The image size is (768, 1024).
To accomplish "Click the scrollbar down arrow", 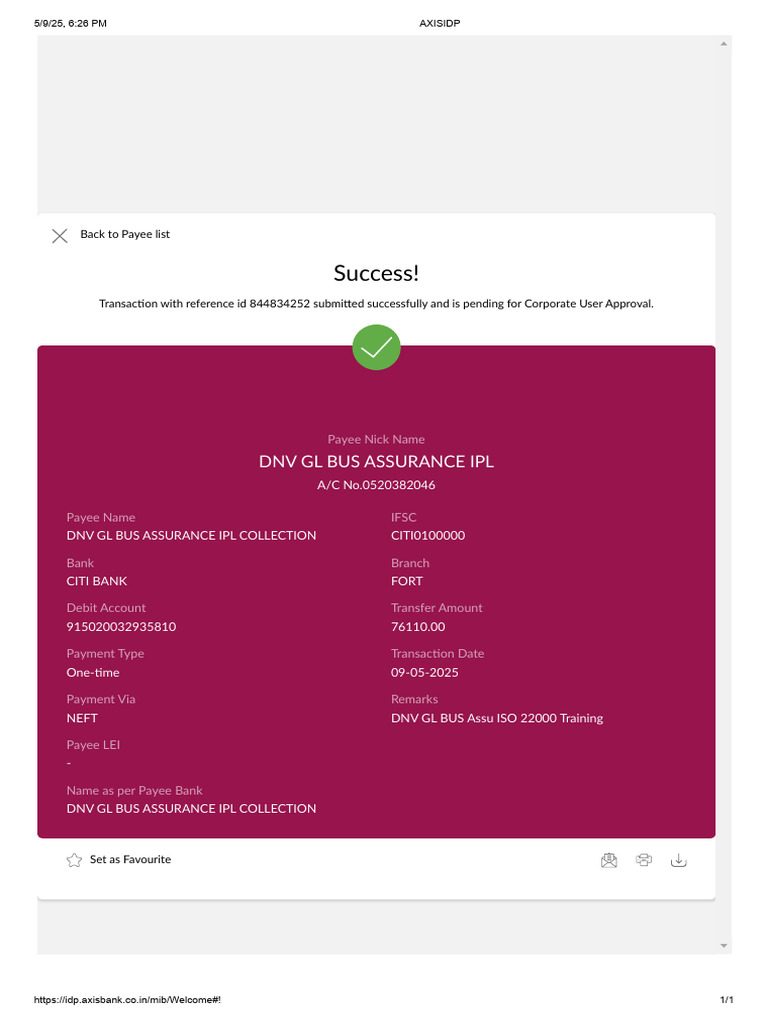I will 724,945.
